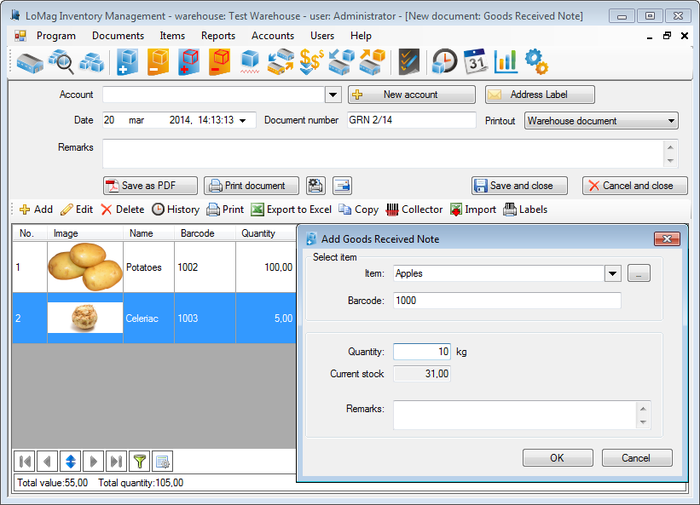Select the Potatoes row image thumbnail
The image size is (700, 505).
click(85, 267)
